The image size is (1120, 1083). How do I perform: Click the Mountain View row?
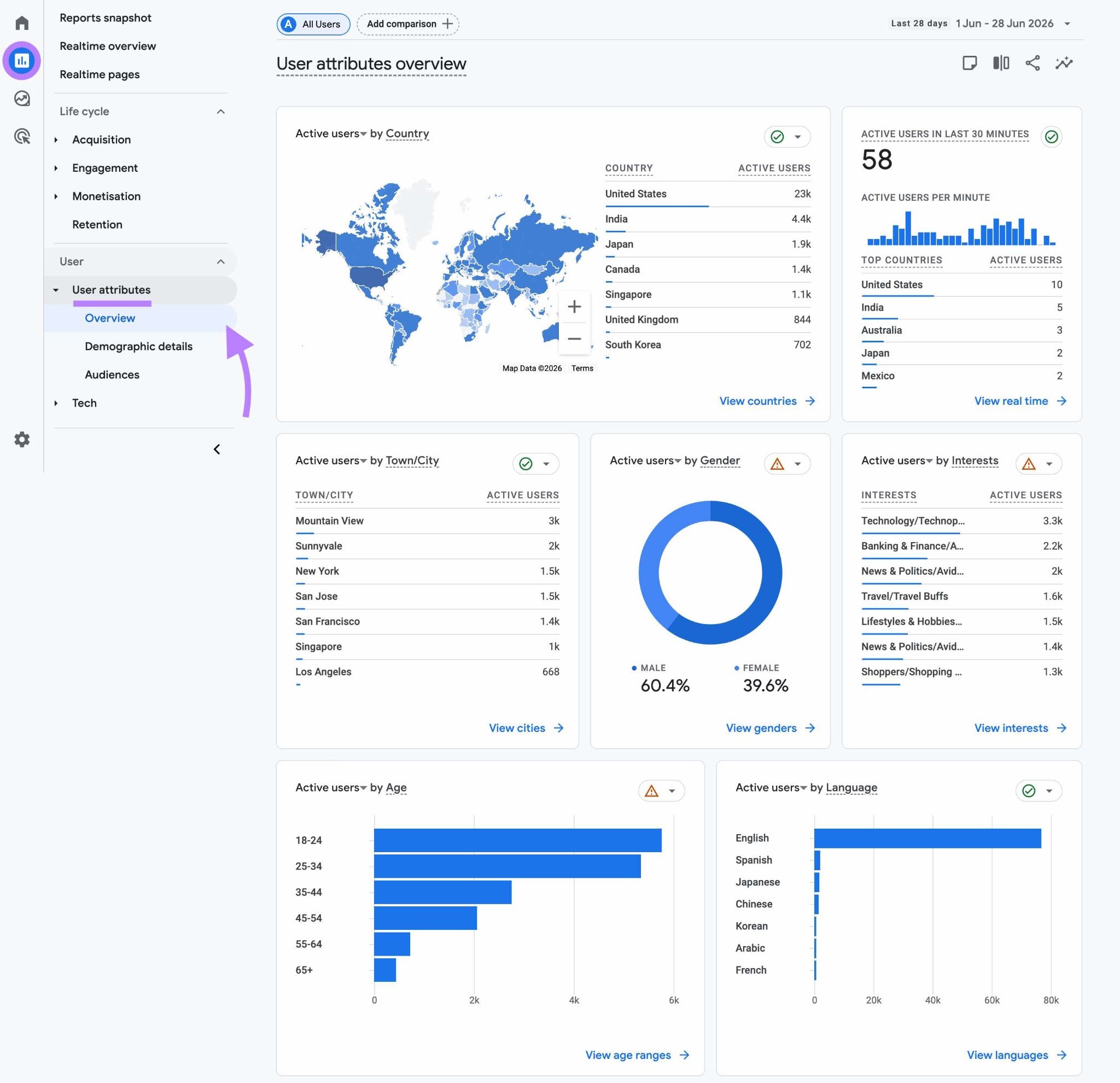427,521
